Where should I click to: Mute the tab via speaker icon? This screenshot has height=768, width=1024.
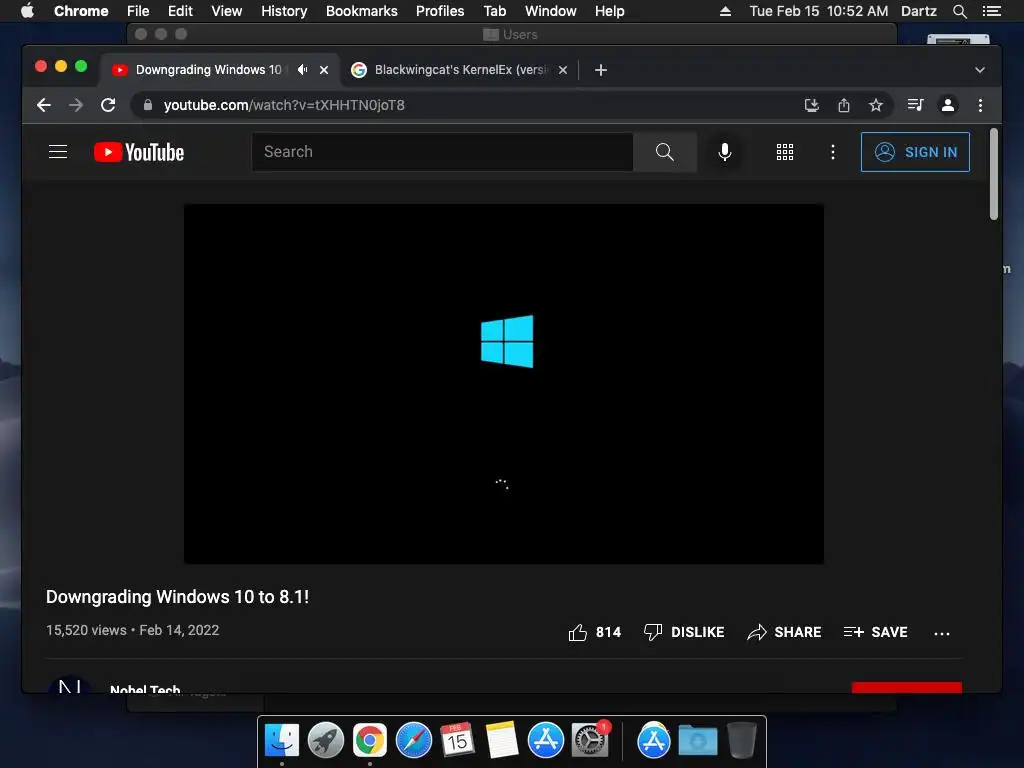click(x=302, y=69)
